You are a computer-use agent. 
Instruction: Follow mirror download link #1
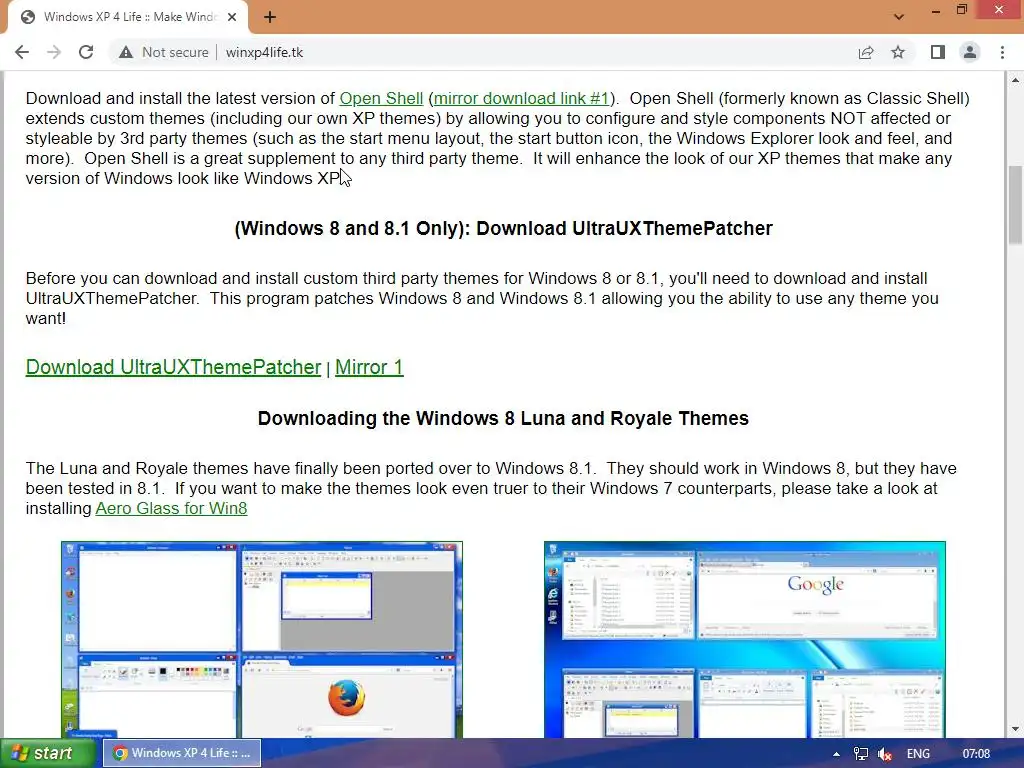521,98
